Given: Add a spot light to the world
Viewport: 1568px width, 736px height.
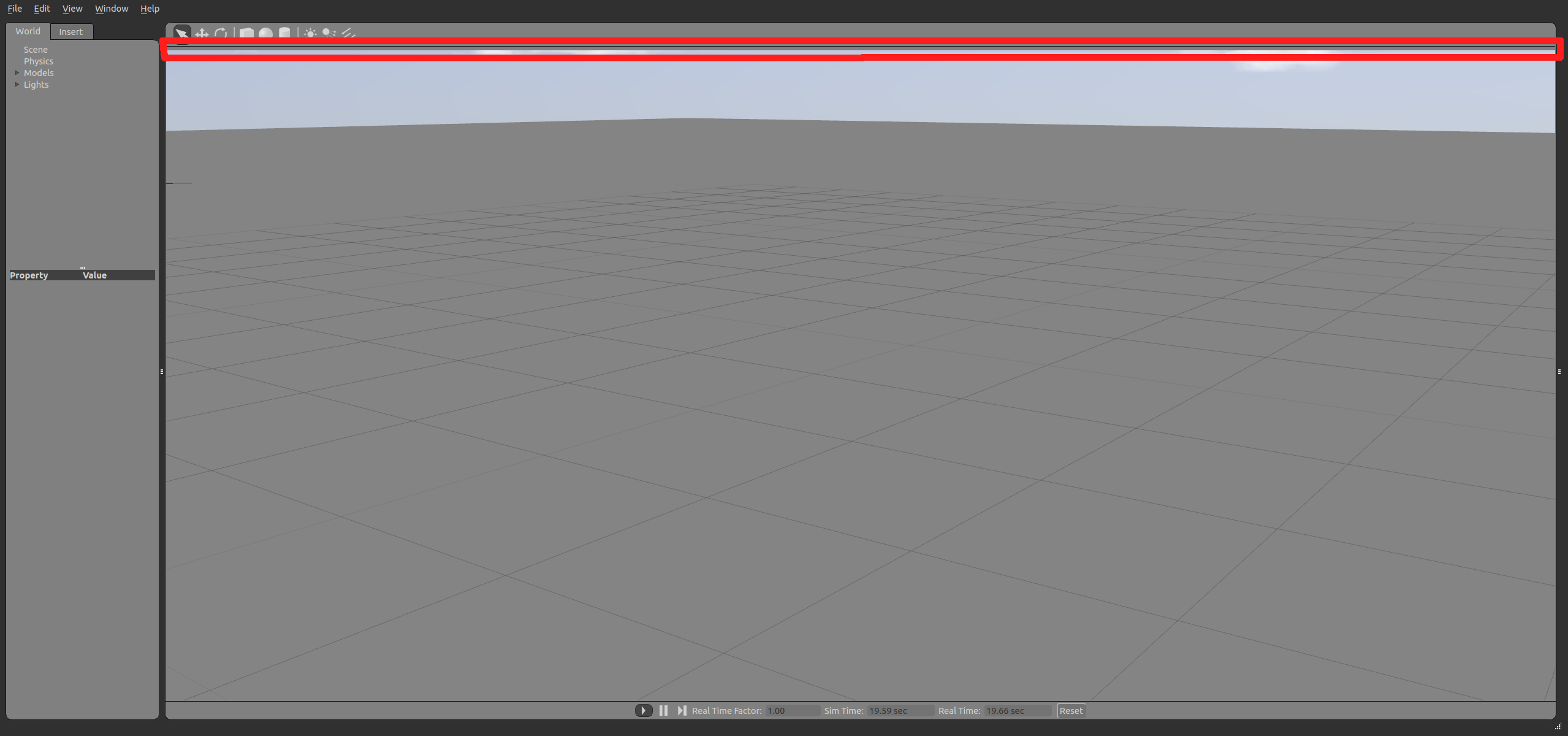Looking at the screenshot, I should pos(329,33).
